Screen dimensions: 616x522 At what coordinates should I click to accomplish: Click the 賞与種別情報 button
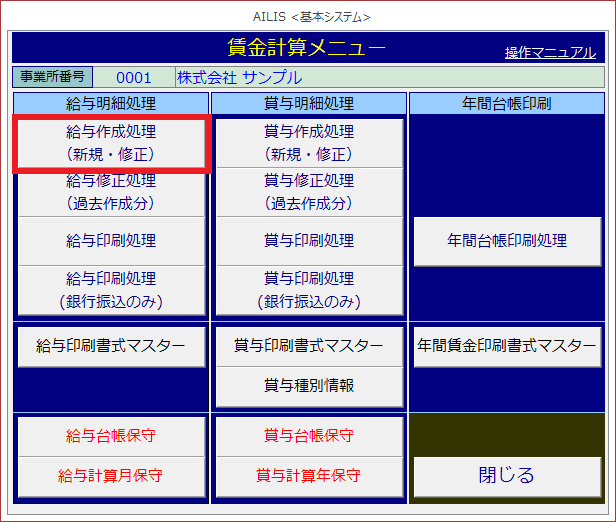[309, 385]
